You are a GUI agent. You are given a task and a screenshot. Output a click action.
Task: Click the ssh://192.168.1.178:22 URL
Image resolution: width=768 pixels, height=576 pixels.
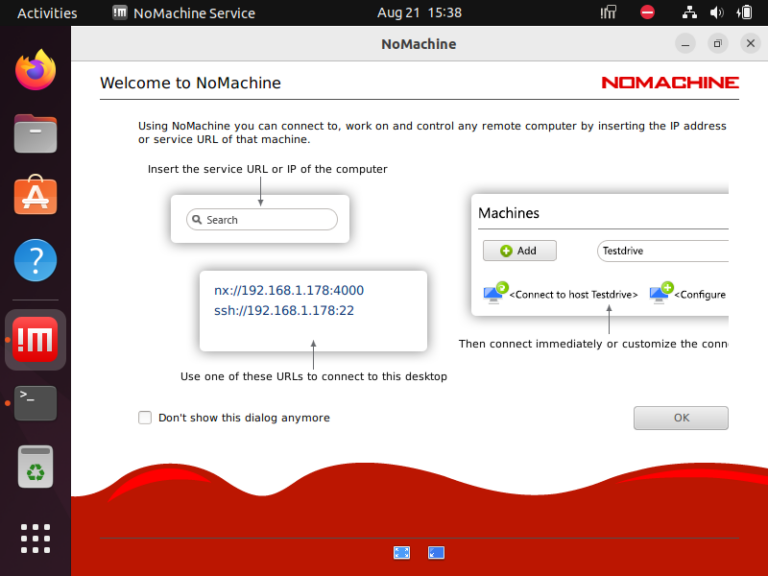pos(284,311)
